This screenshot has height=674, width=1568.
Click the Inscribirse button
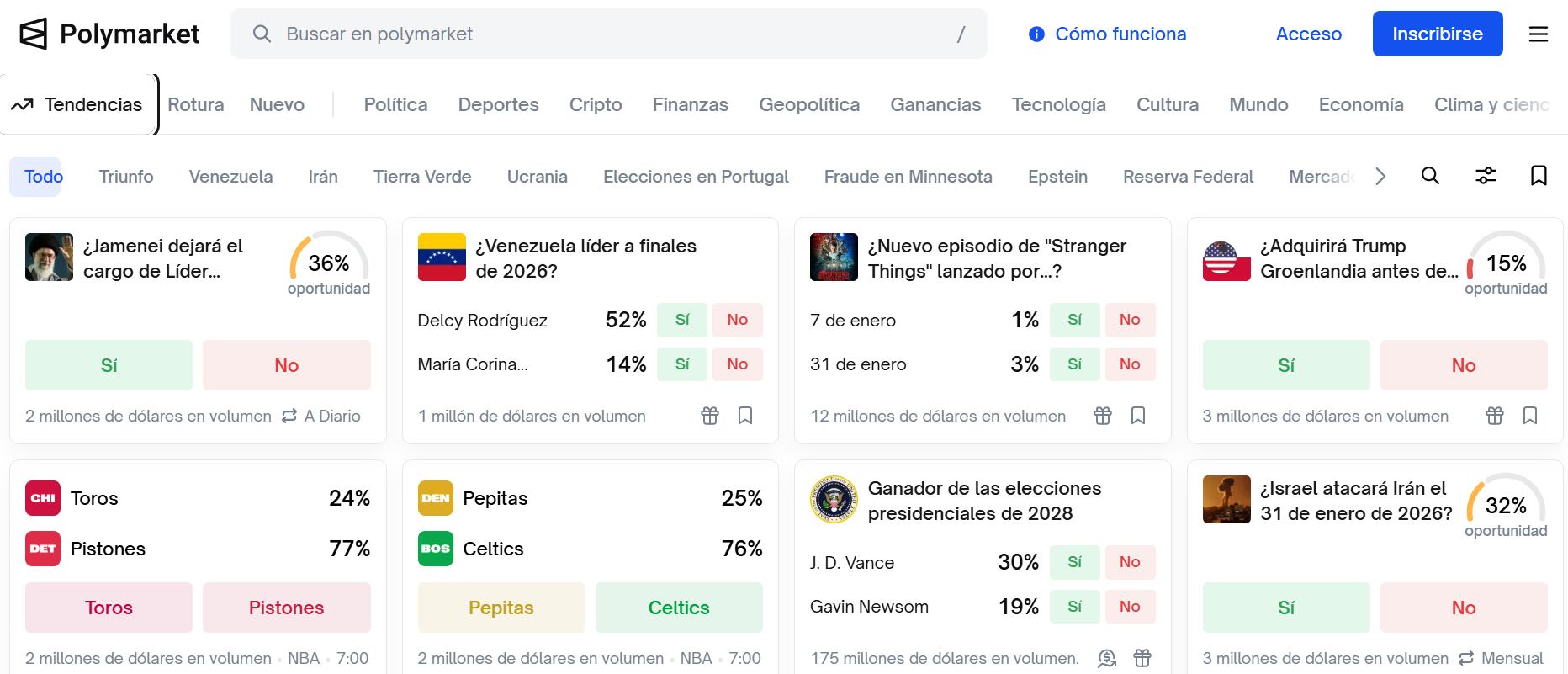click(1438, 34)
